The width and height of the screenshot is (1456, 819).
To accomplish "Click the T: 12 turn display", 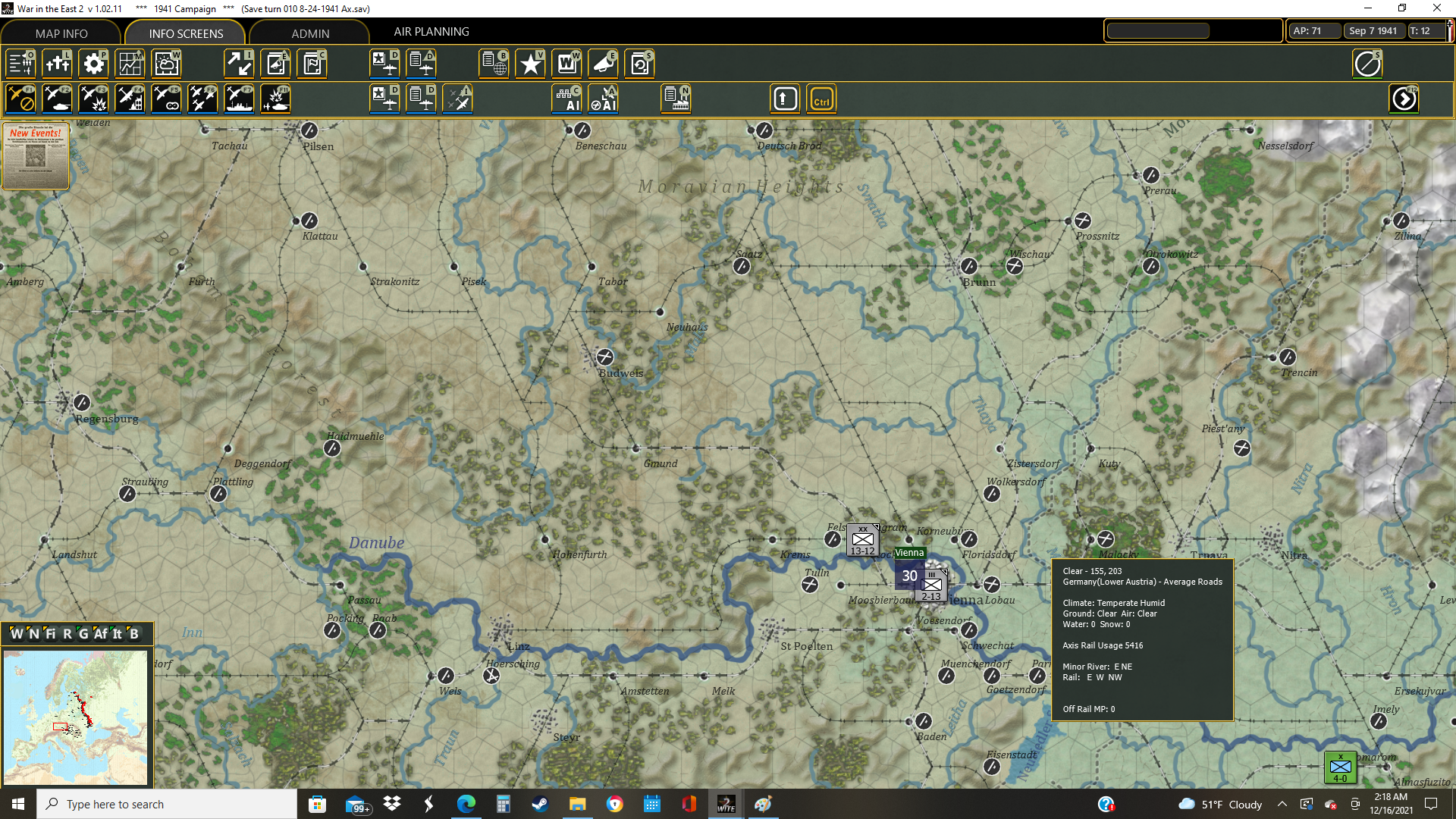I will [1425, 31].
